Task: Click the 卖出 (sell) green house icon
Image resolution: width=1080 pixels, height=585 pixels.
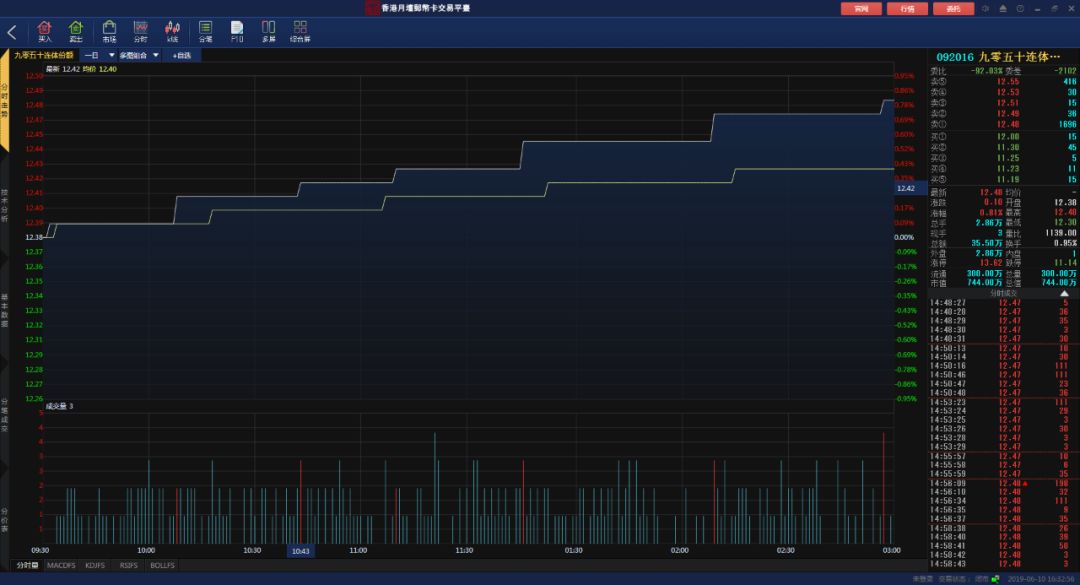Action: pos(76,31)
